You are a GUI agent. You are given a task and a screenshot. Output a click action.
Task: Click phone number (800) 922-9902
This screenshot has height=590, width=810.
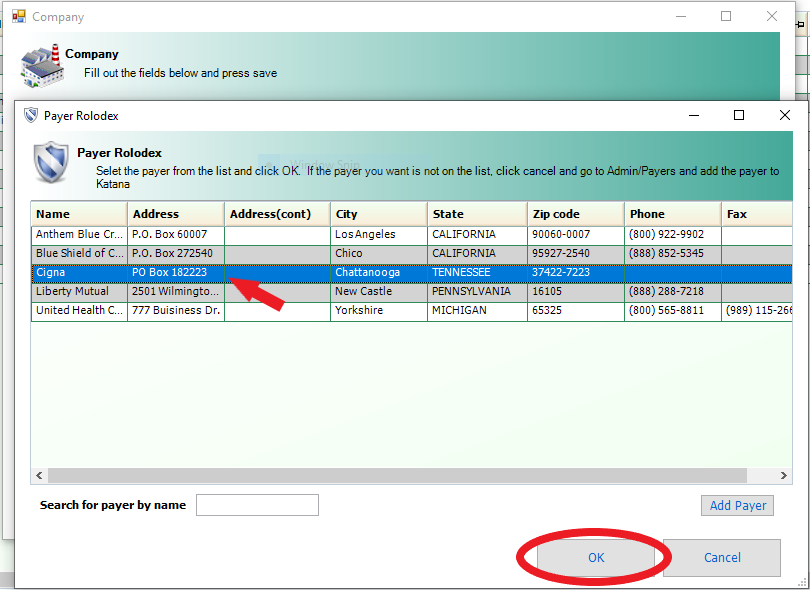673,235
